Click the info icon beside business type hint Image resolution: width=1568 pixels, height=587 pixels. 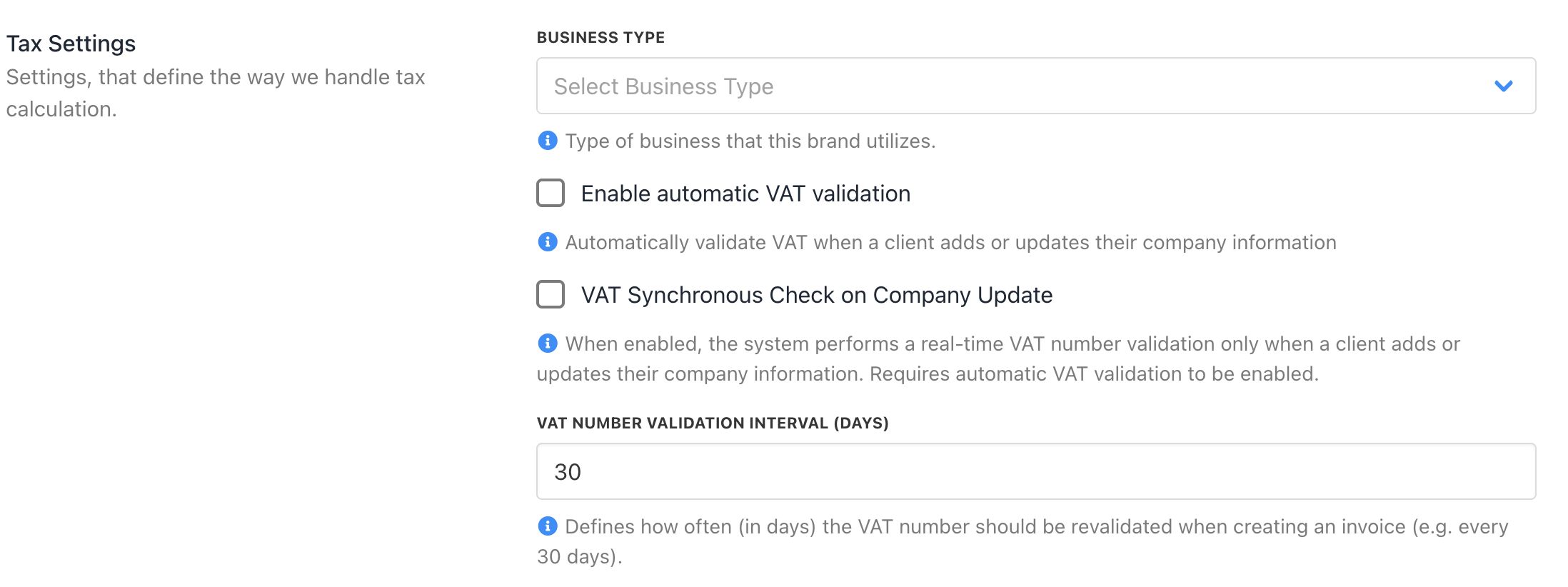547,141
